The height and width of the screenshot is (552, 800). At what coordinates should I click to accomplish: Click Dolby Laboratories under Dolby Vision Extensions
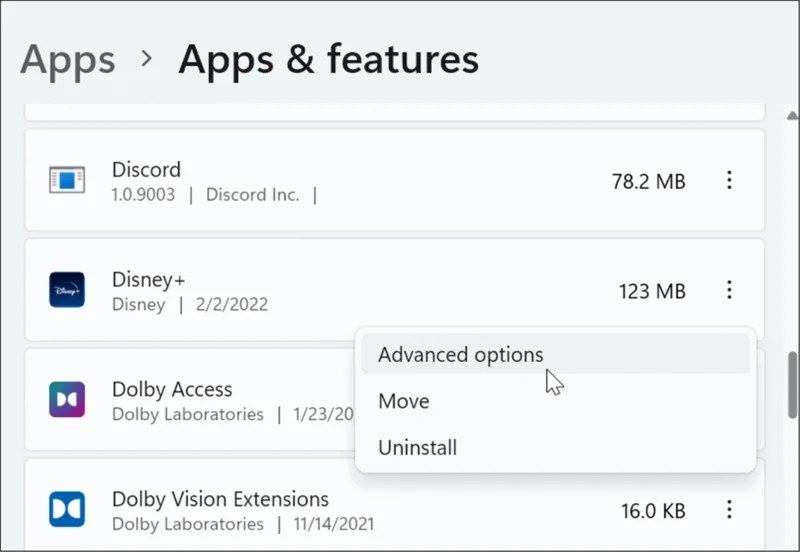tap(188, 524)
